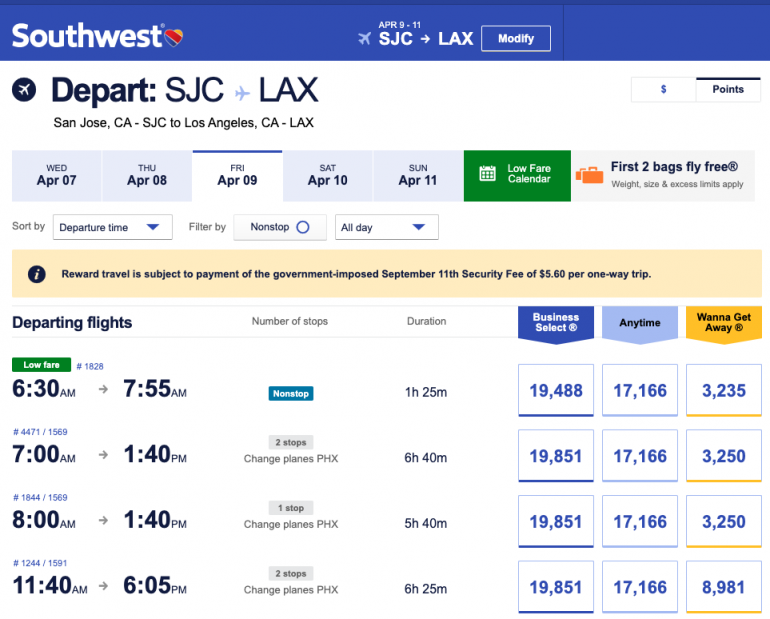Click the airplane icon in the header

pos(364,39)
